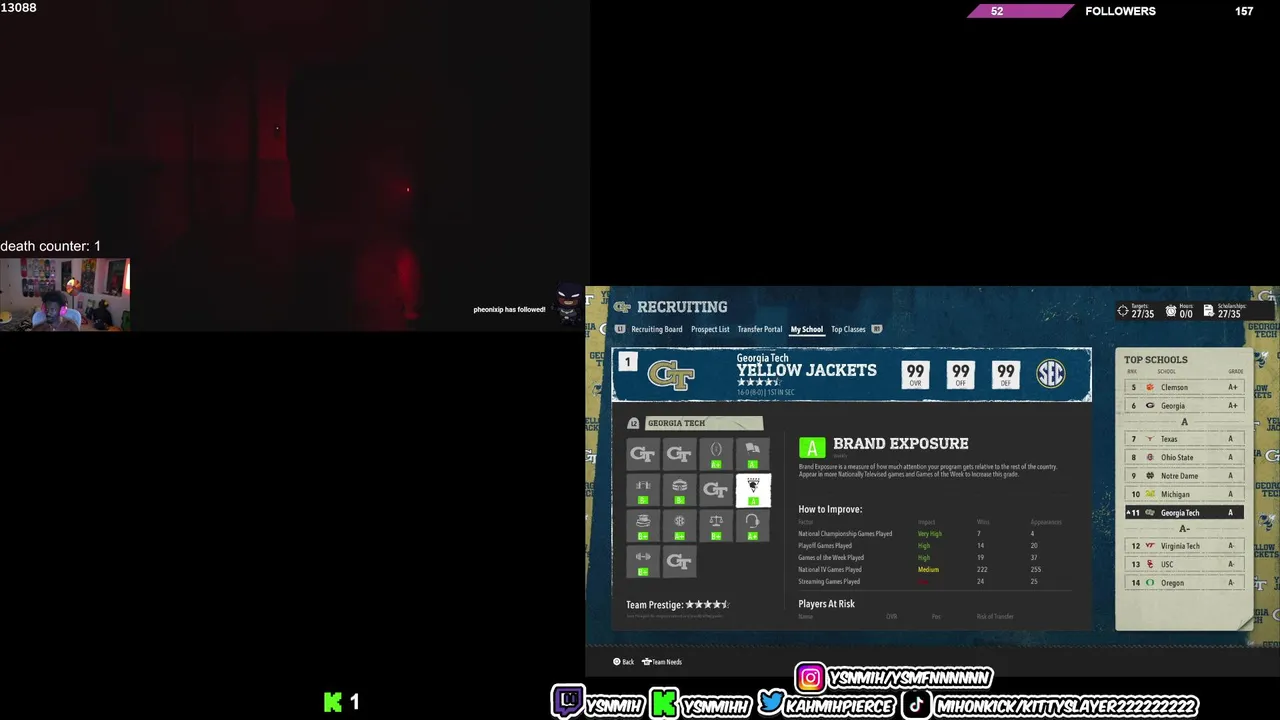The width and height of the screenshot is (1280, 720).
Task: Select the stacked books B+ tile
Action: click(643, 526)
